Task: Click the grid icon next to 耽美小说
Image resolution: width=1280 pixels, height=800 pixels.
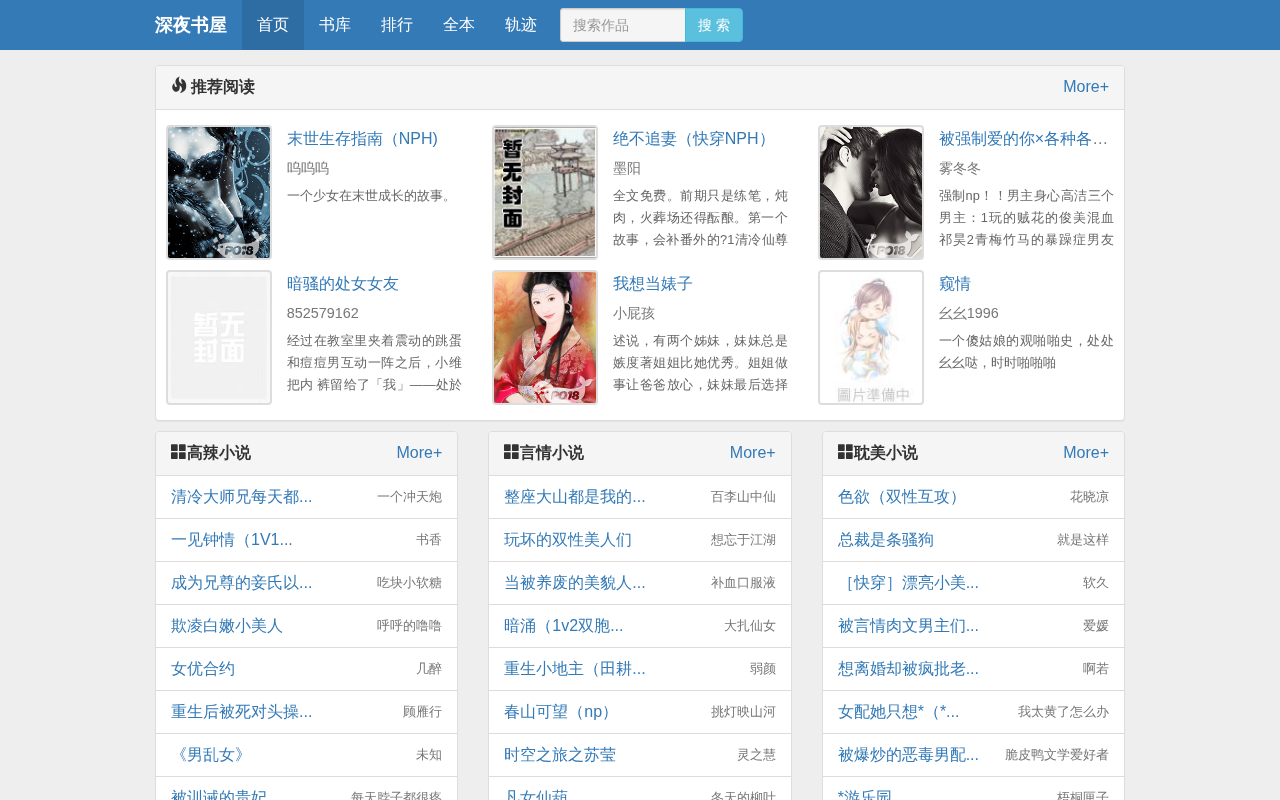Action: click(x=845, y=452)
